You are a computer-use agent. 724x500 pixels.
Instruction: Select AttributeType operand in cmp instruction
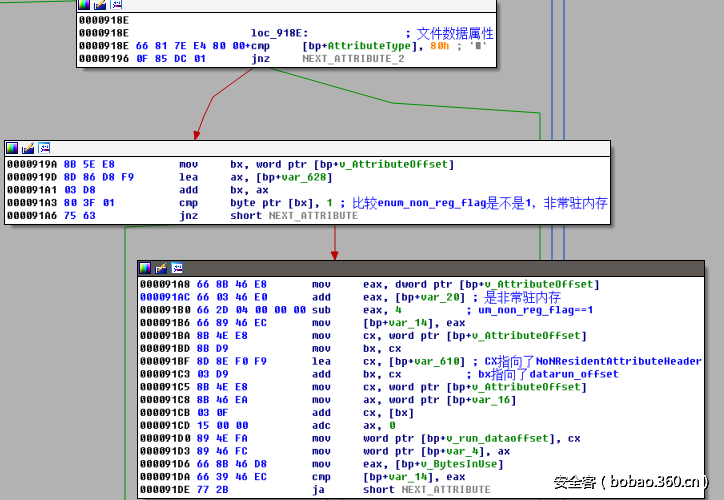pos(368,46)
